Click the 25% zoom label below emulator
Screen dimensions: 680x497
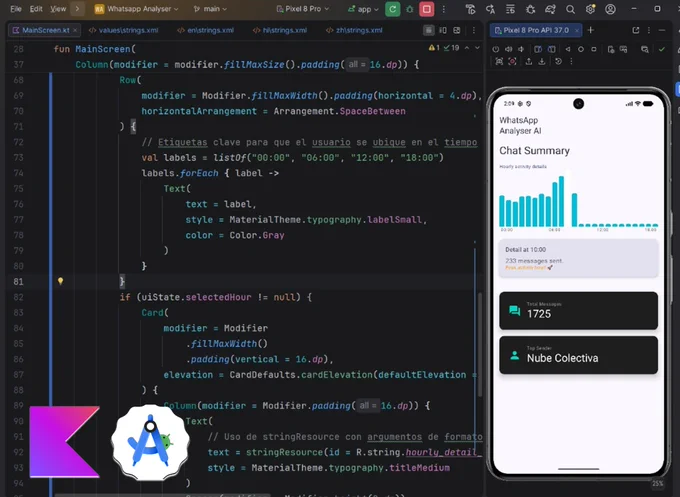(657, 484)
